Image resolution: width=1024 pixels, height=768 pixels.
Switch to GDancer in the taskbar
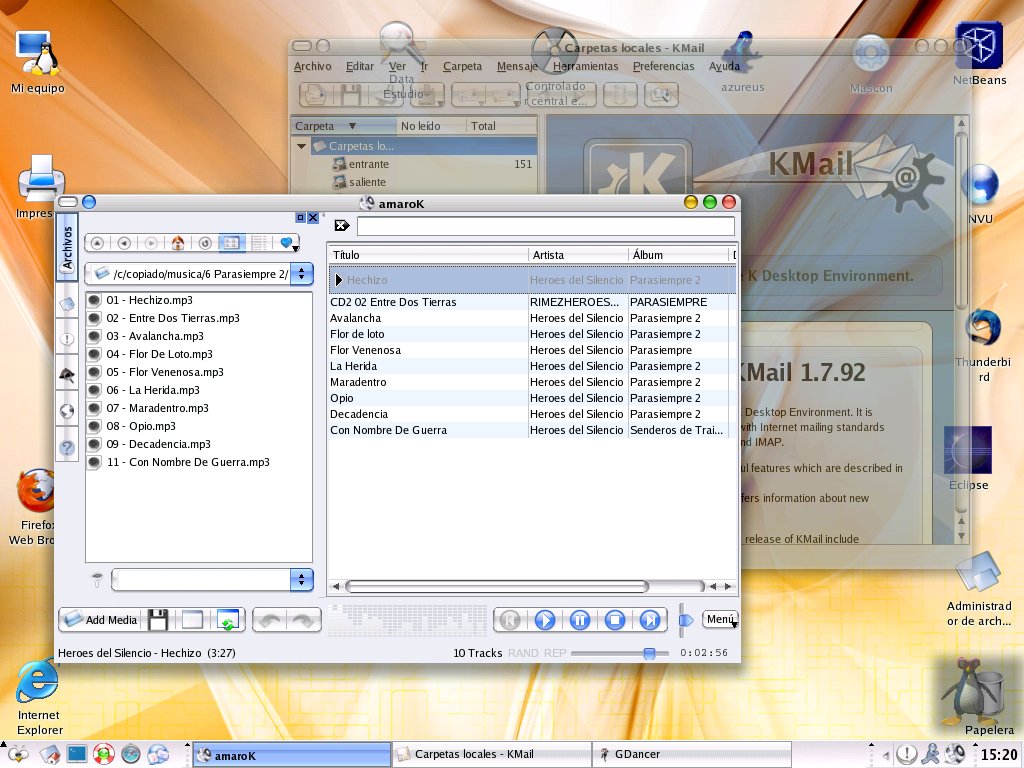[691, 754]
